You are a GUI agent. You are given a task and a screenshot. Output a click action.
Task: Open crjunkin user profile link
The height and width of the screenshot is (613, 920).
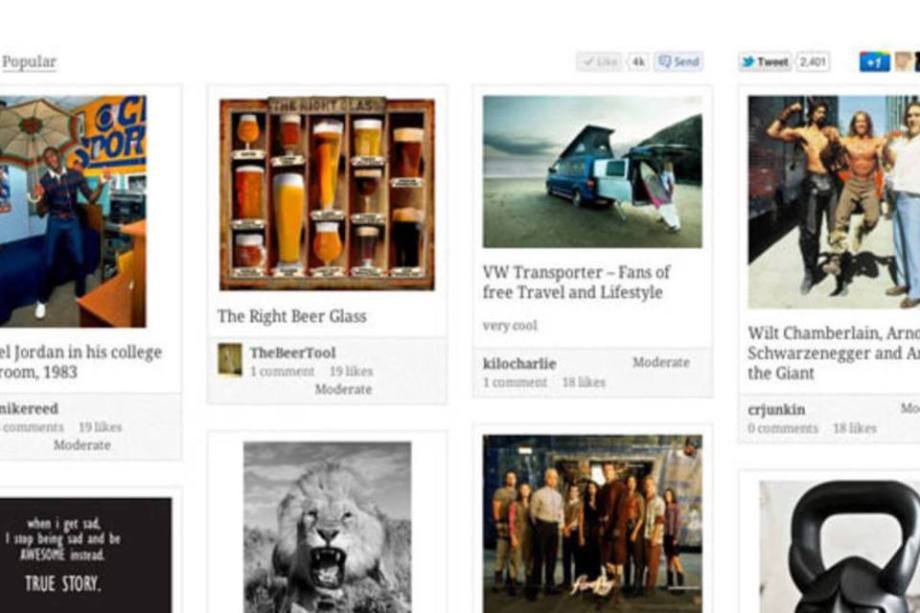pos(776,409)
